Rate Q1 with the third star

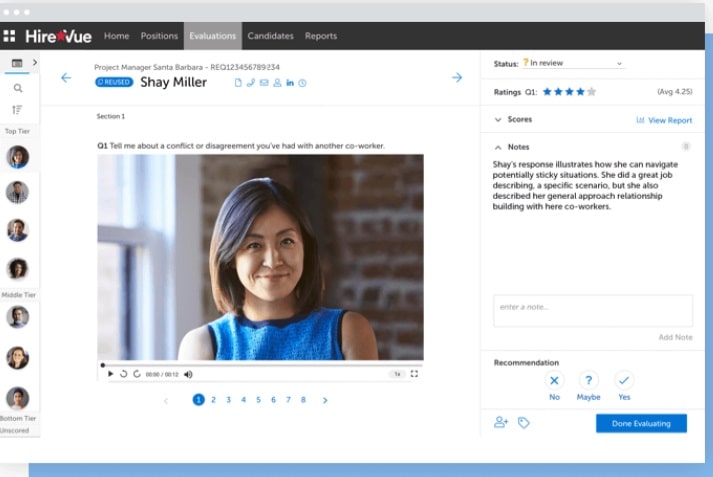[569, 92]
